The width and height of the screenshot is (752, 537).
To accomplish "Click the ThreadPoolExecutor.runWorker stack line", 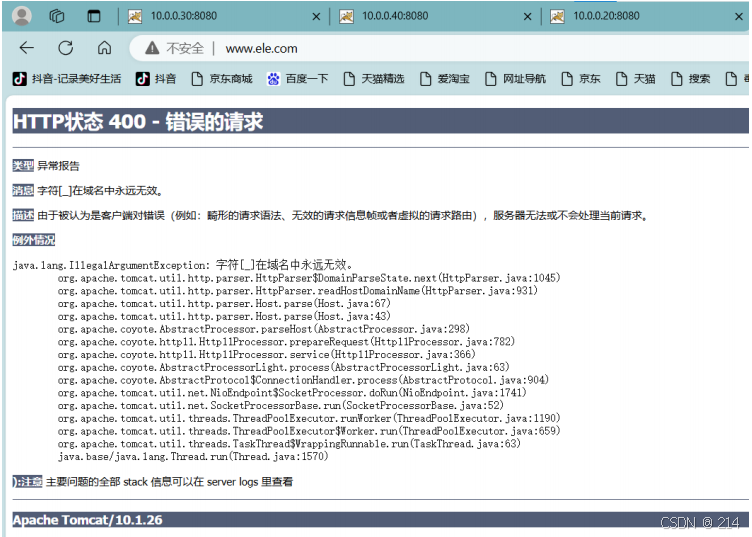I will tap(309, 418).
